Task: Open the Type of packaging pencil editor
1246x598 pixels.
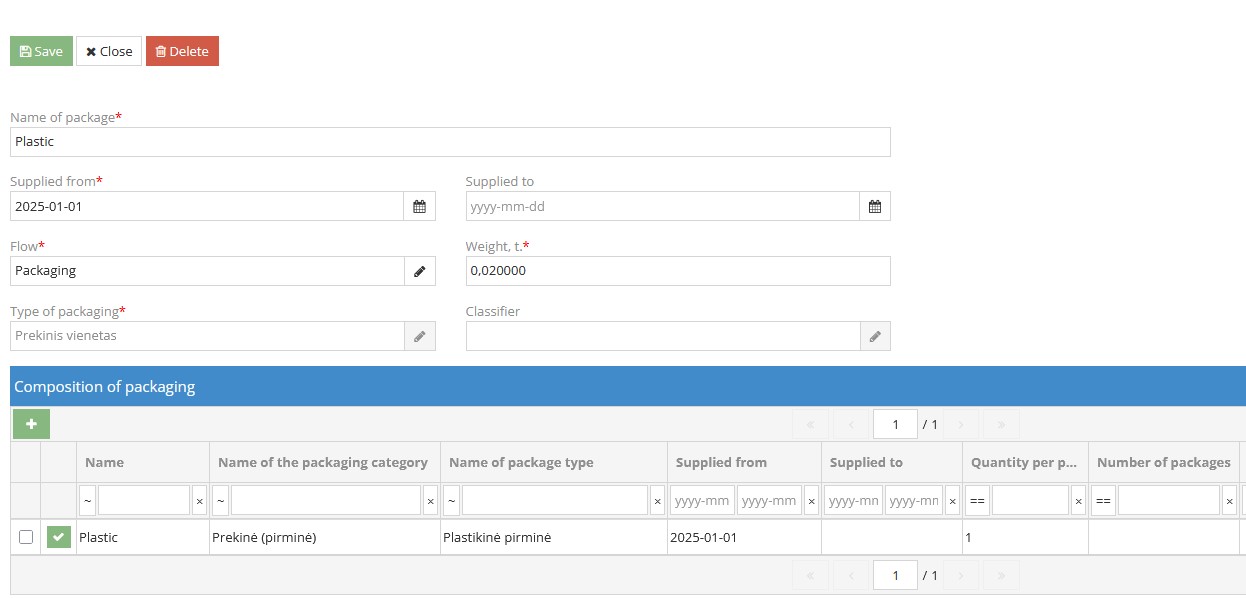Action: pos(420,336)
